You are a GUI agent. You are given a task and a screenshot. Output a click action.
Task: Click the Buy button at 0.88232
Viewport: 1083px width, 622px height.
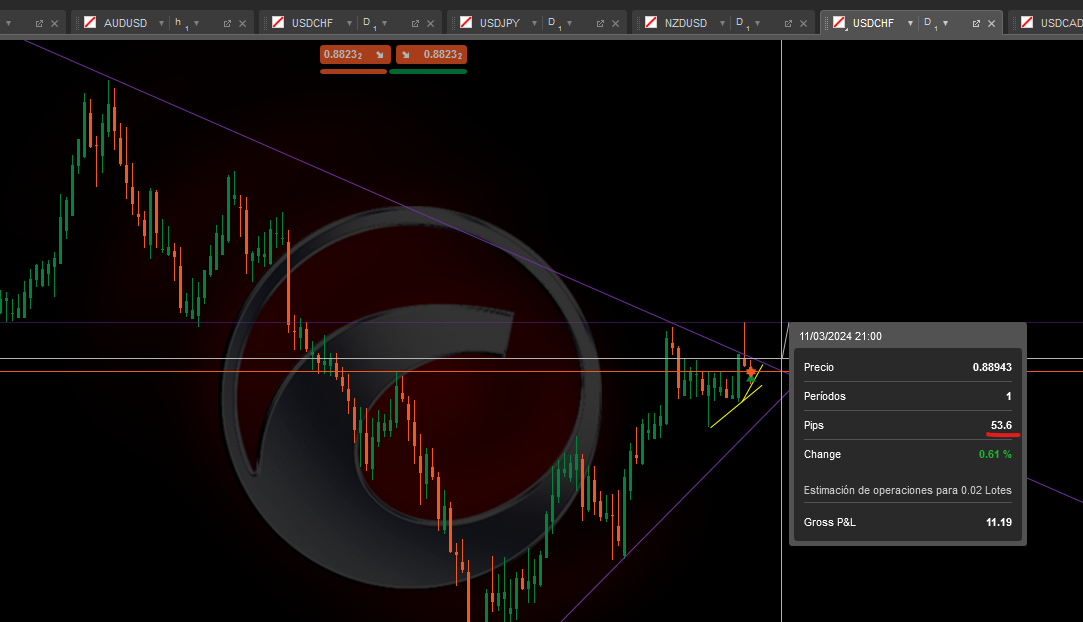[x=431, y=55]
